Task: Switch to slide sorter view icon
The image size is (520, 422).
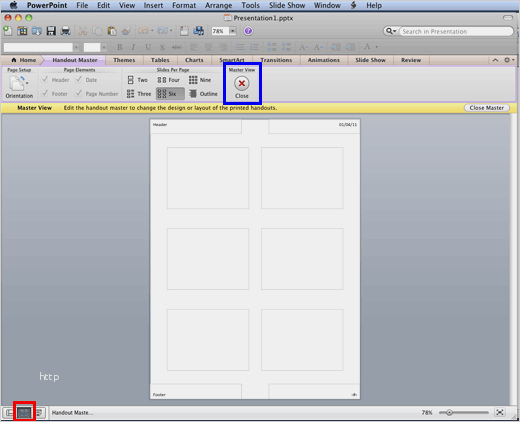Action: coord(24,413)
